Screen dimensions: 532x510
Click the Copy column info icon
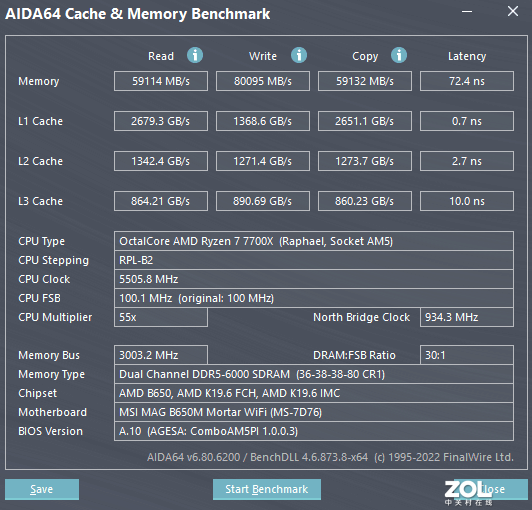399,55
